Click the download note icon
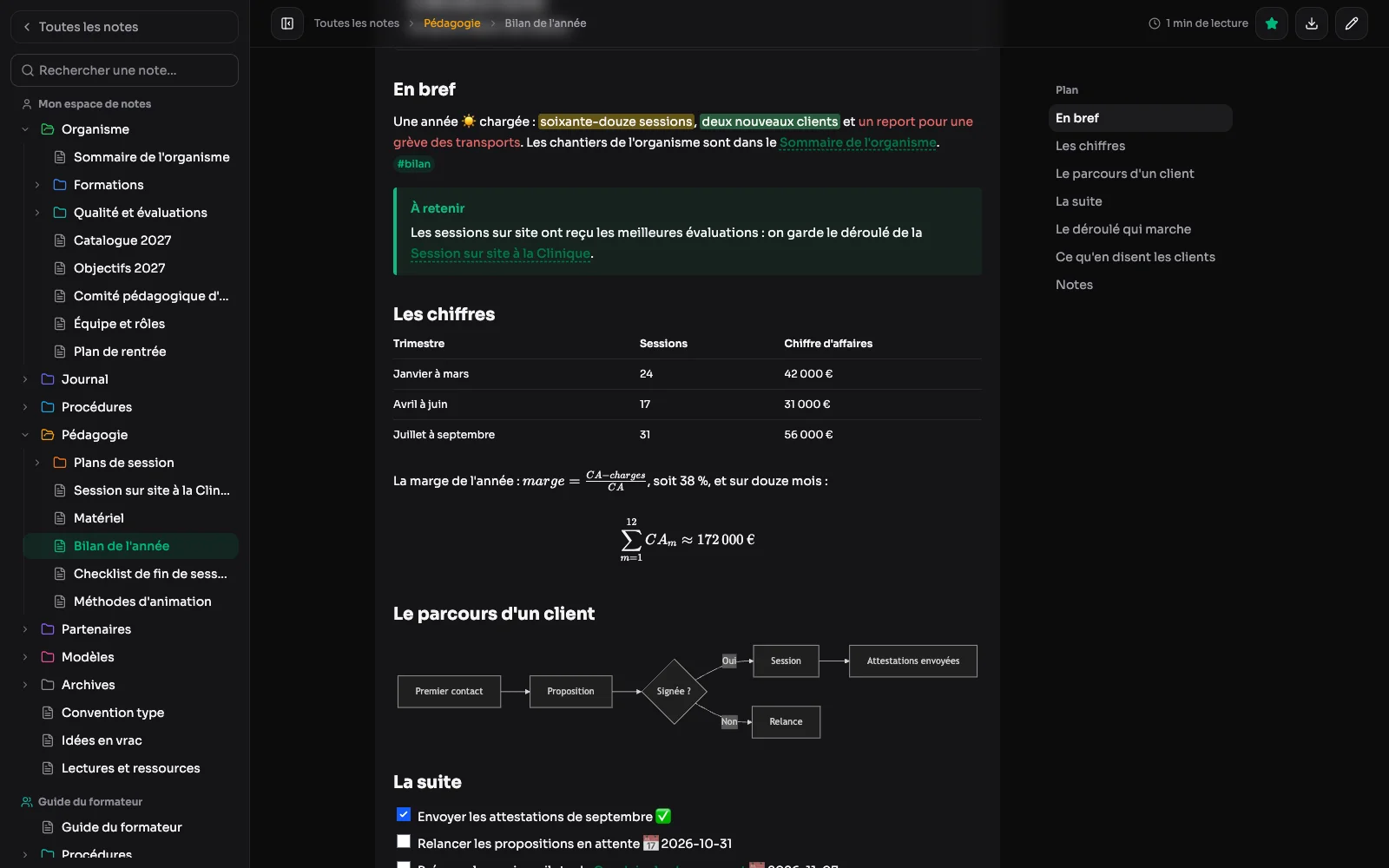 pyautogui.click(x=1312, y=23)
